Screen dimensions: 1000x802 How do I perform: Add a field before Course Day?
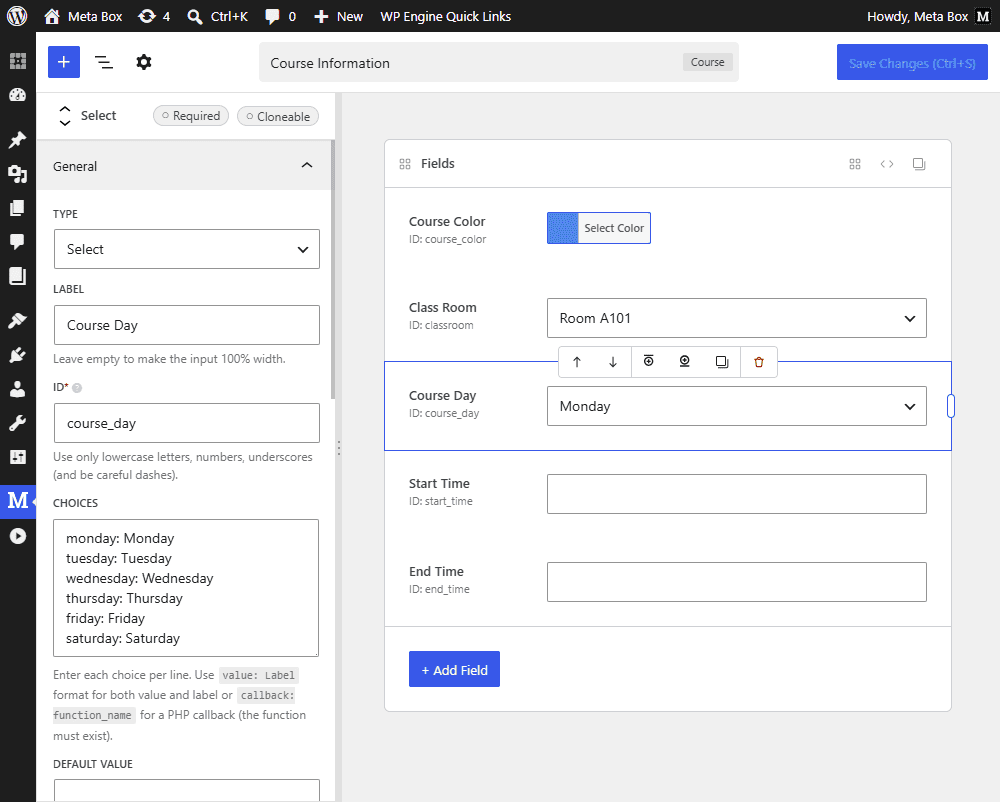[649, 361]
